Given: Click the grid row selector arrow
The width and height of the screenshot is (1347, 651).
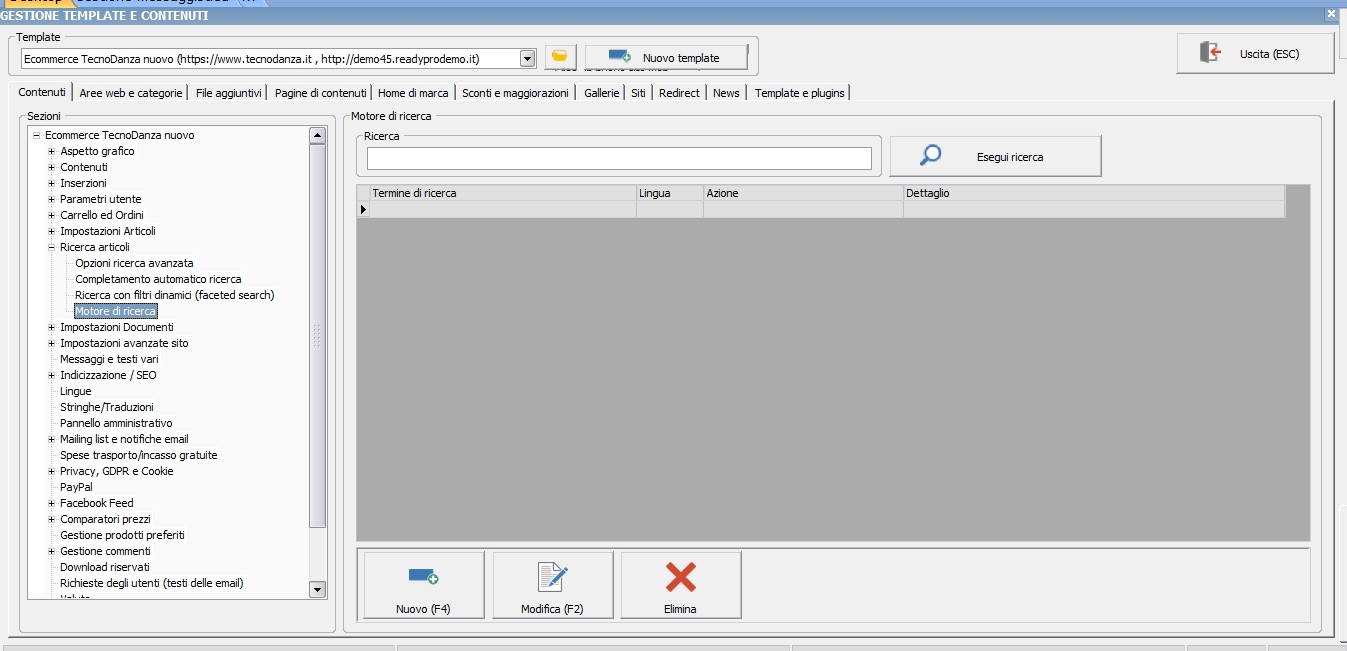Looking at the screenshot, I should [363, 209].
